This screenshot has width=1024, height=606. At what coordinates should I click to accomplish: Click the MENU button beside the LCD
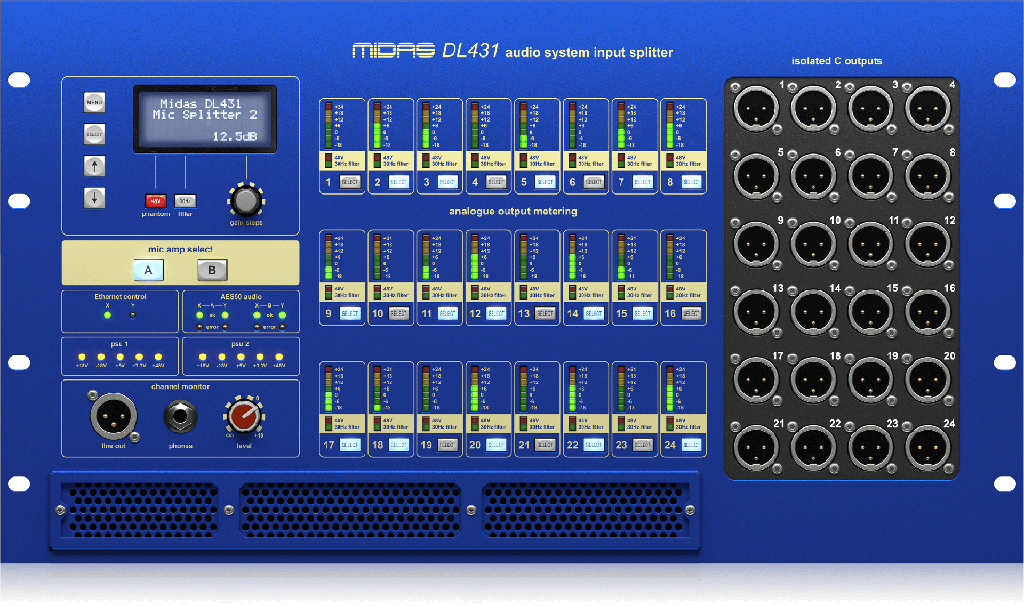pyautogui.click(x=95, y=103)
